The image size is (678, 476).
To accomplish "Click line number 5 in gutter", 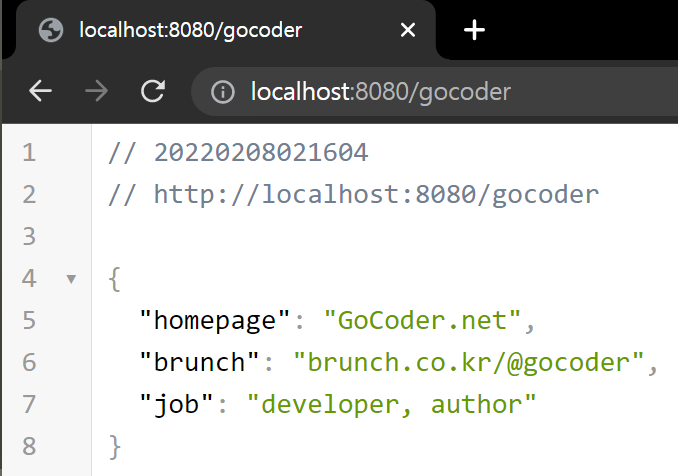I will click(x=29, y=320).
